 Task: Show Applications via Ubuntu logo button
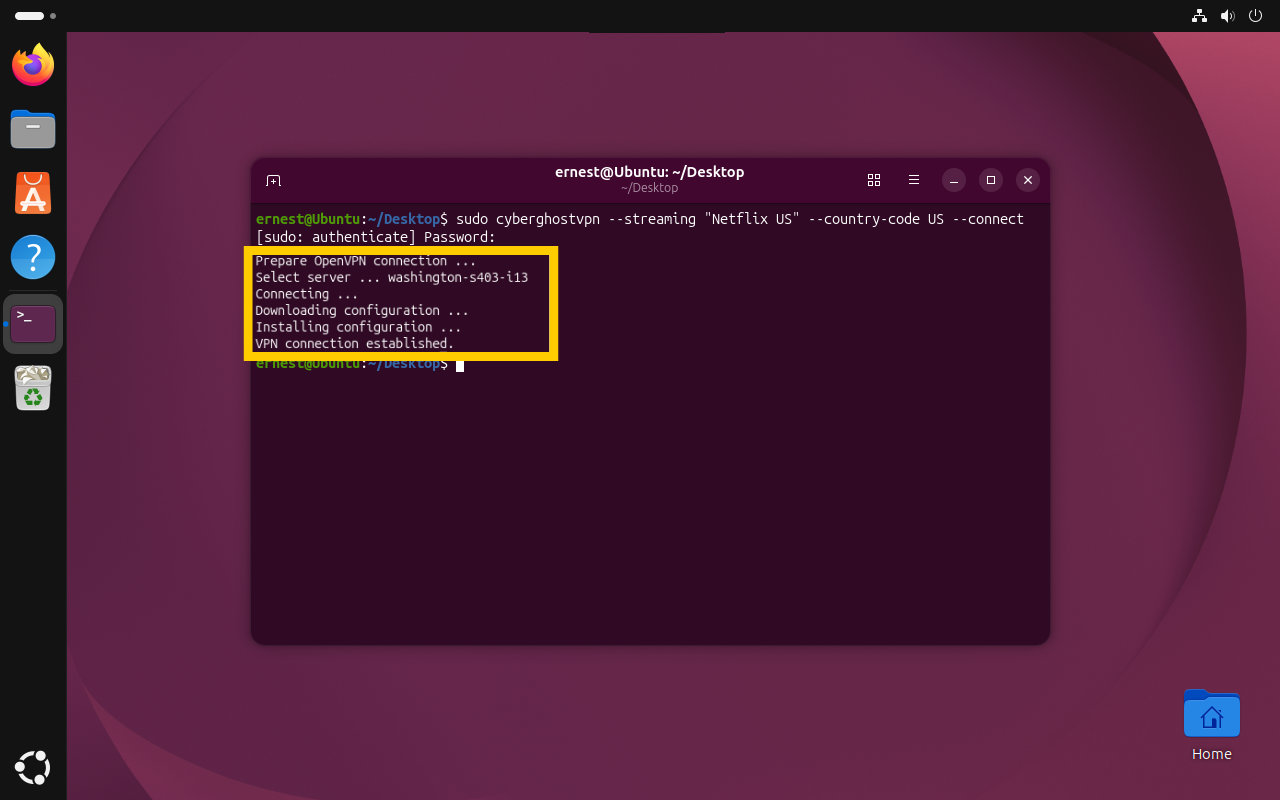(x=33, y=768)
